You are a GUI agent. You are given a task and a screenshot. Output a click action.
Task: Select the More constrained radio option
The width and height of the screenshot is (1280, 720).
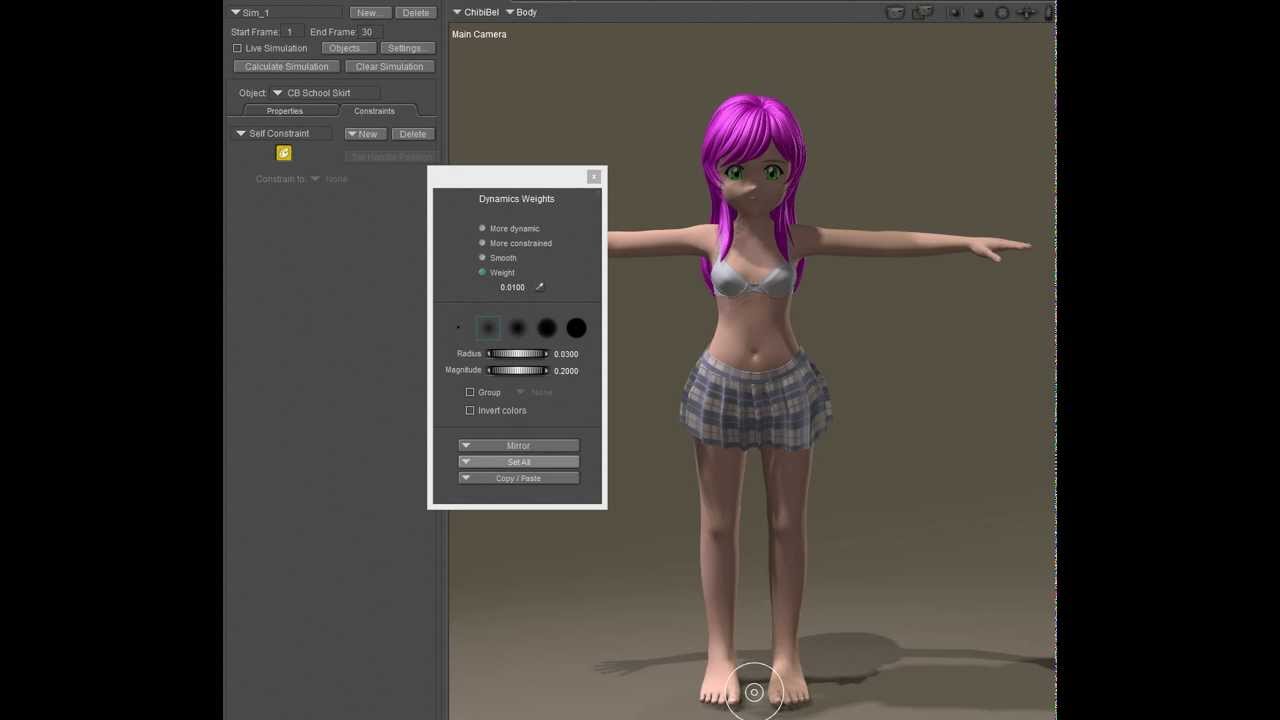coord(482,243)
